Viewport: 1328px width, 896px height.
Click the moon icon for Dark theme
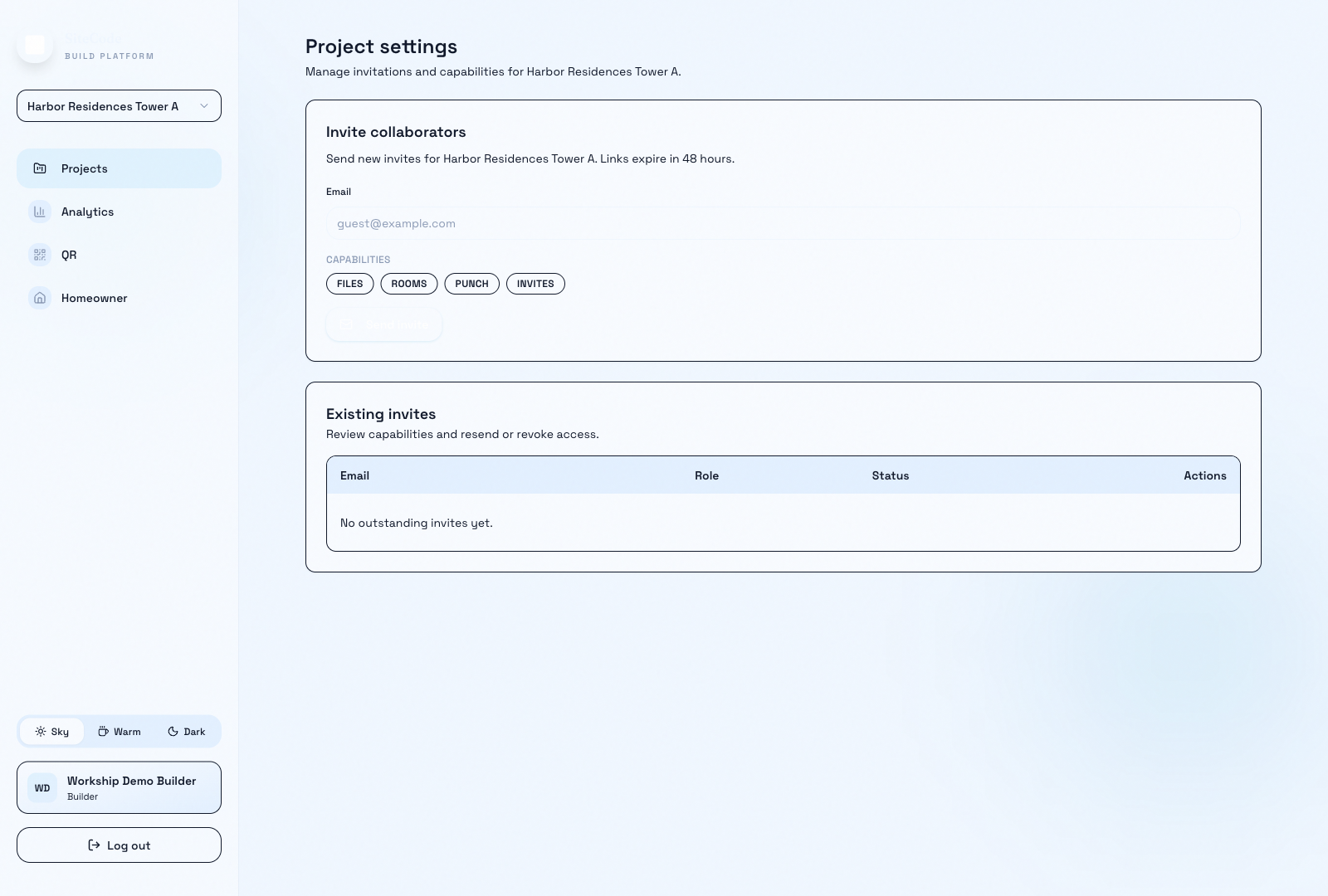(173, 732)
